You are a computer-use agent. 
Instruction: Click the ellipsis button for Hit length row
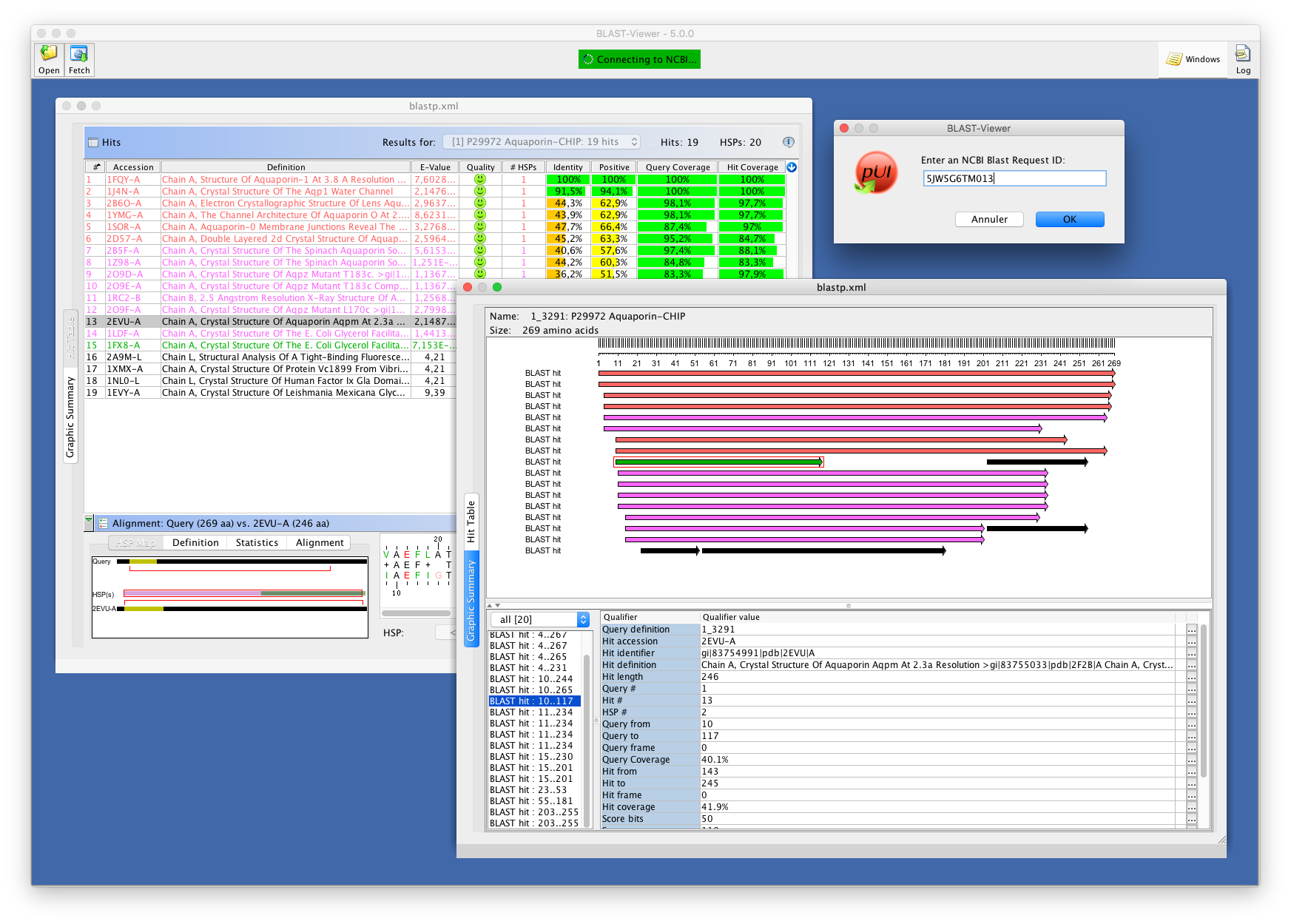point(1191,677)
